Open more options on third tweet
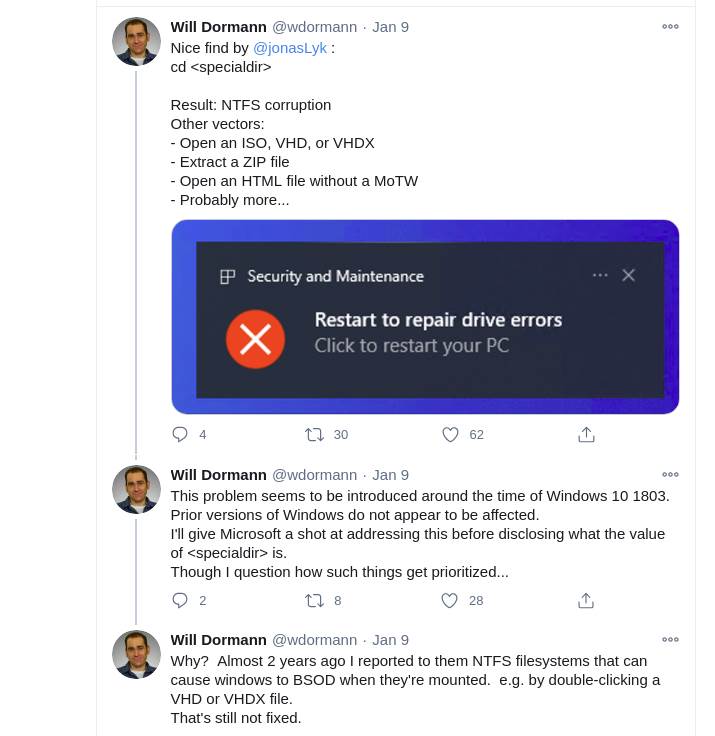Image resolution: width=715 pixels, height=736 pixels. click(670, 639)
